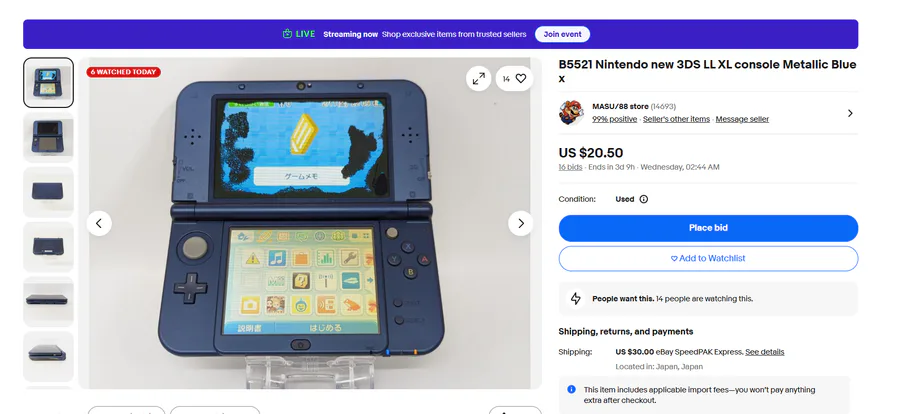Show next product image with right arrow
Screen dimensions: 900x414
pos(521,223)
